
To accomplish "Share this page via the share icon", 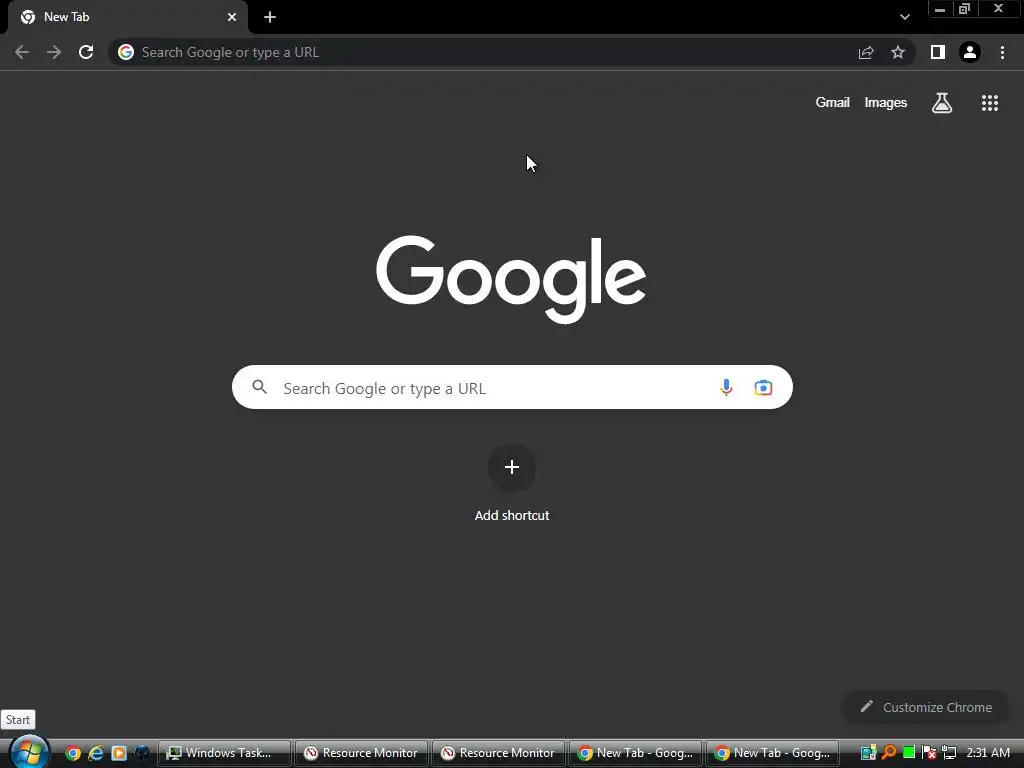I will click(866, 52).
